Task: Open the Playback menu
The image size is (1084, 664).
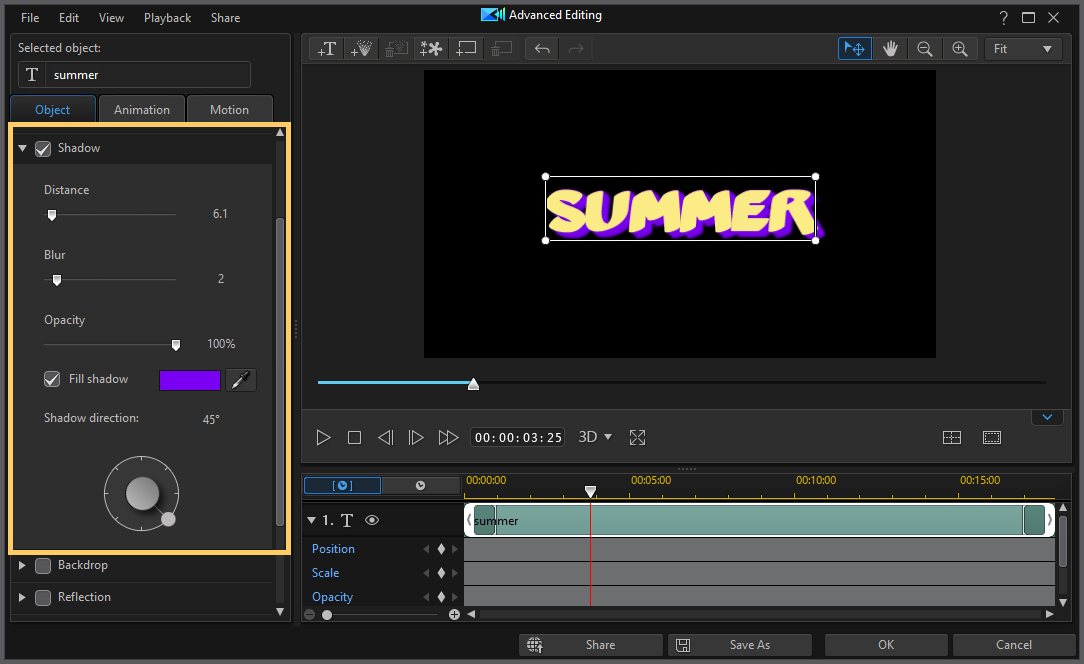Action: pos(167,17)
